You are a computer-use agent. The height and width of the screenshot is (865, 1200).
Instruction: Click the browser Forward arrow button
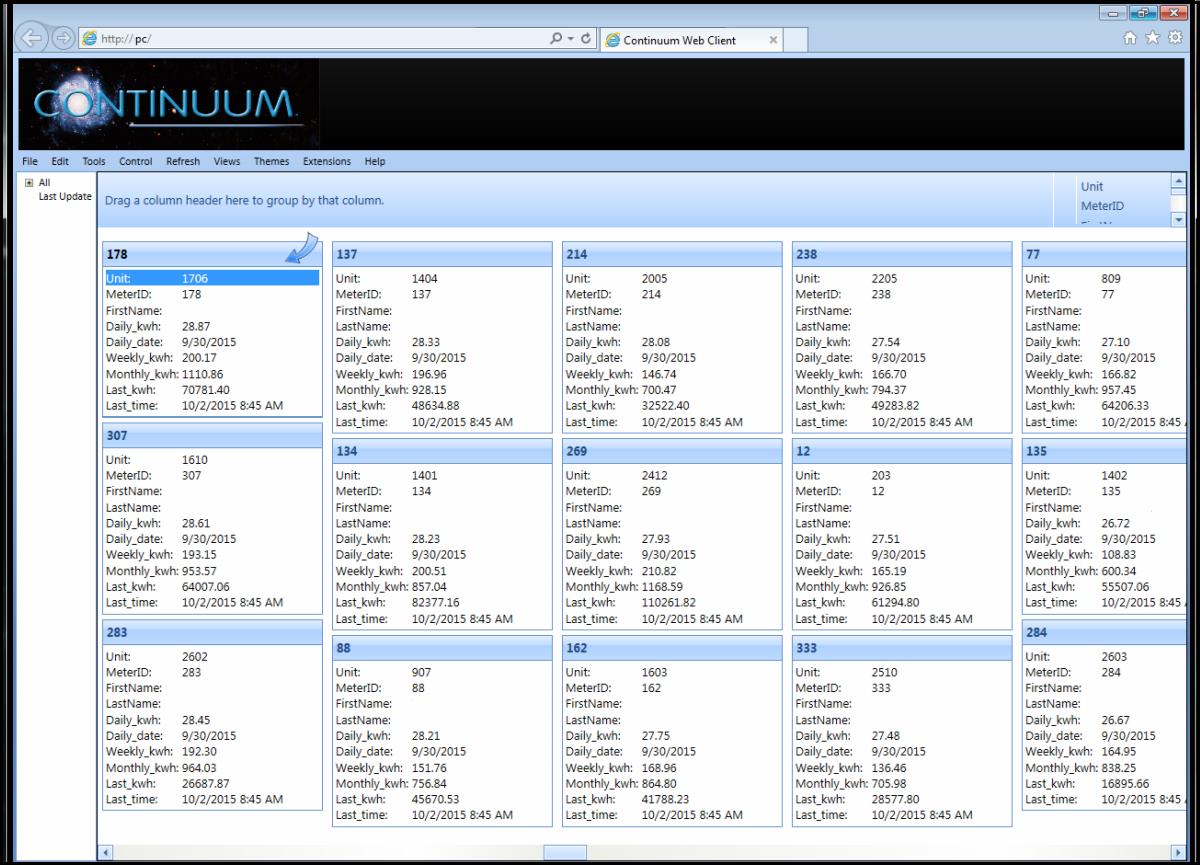(65, 39)
